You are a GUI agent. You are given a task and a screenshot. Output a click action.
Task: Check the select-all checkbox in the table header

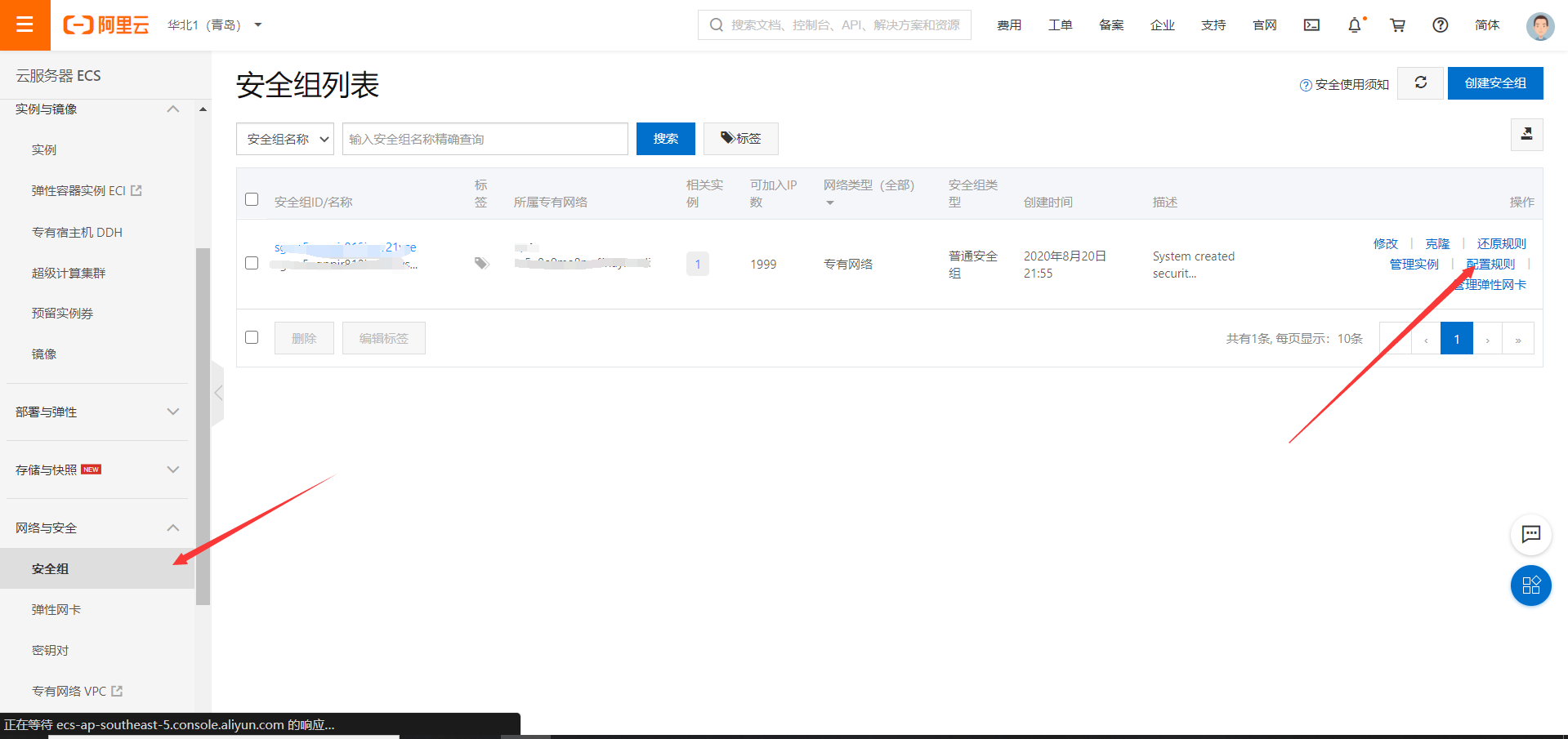[x=252, y=198]
